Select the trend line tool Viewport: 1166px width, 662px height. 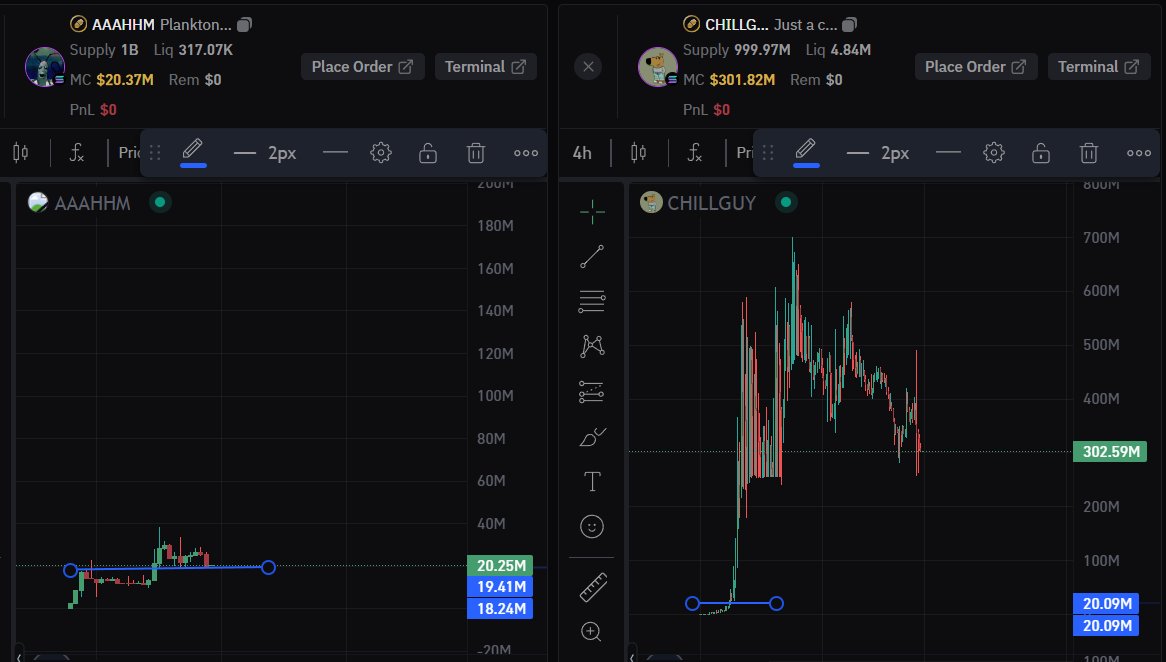click(592, 257)
